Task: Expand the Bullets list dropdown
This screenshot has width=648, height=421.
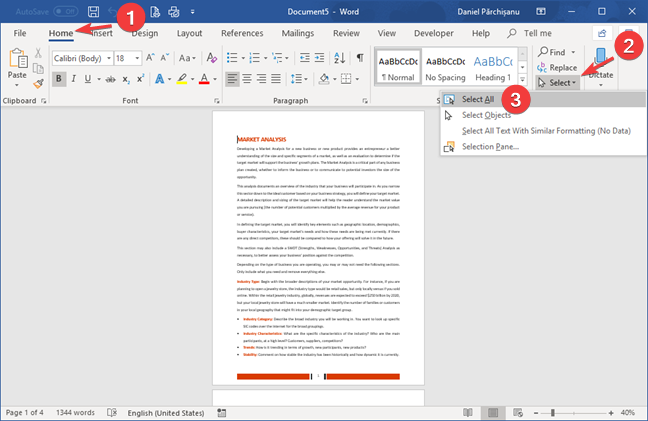Action: (x=243, y=58)
